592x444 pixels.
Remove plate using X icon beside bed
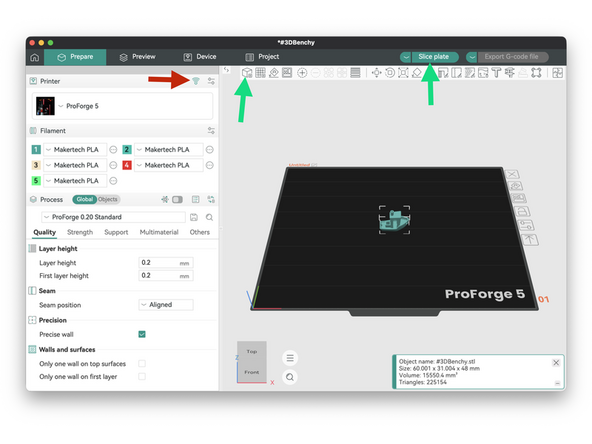512,174
